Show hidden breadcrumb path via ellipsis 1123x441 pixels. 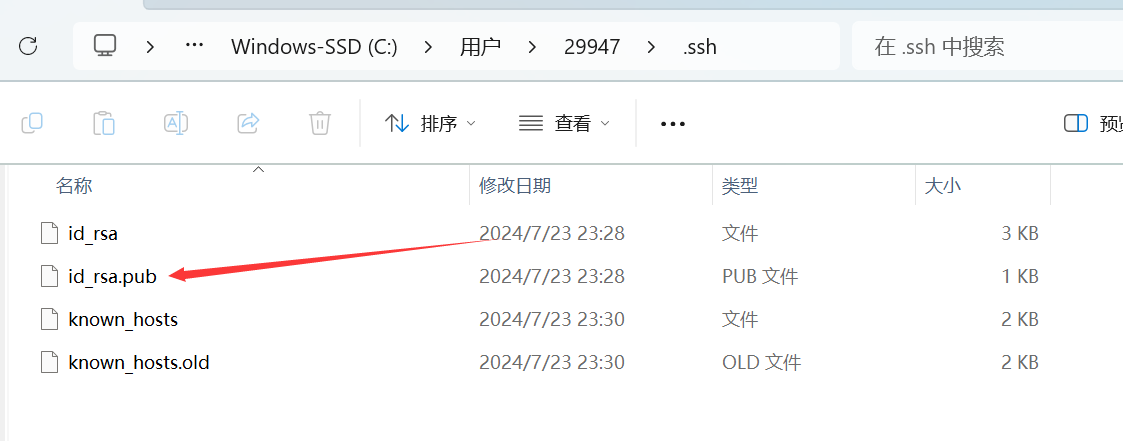(x=195, y=47)
